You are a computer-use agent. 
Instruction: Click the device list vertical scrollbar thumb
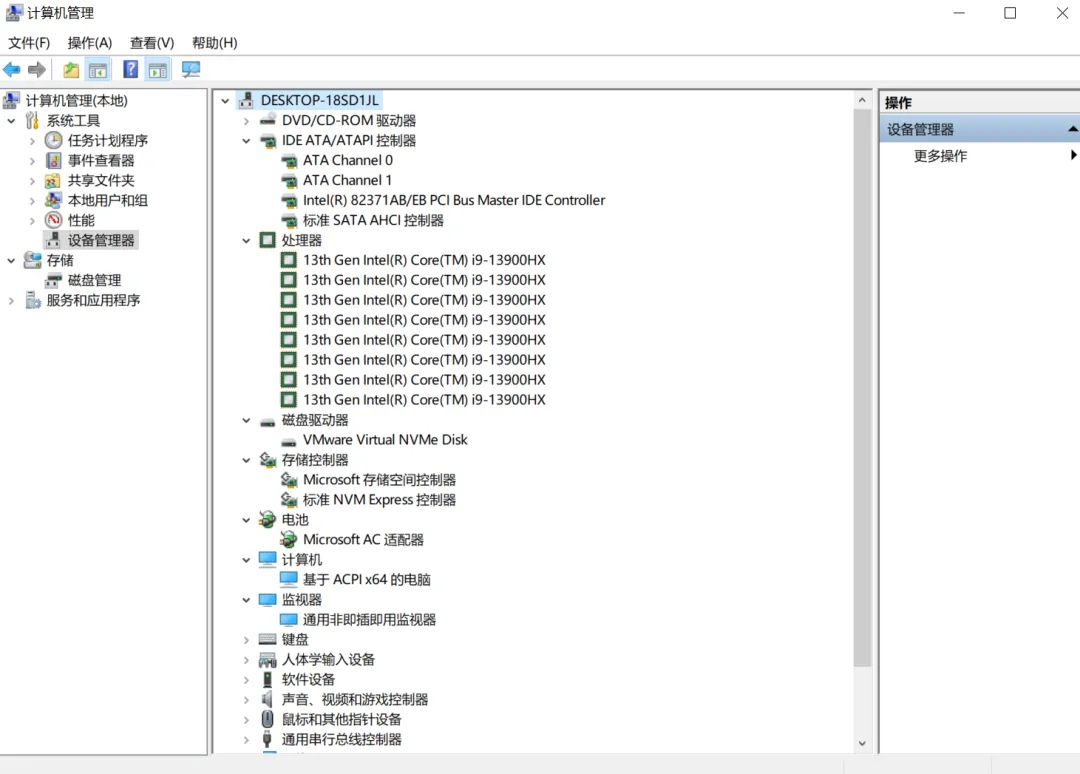(862, 388)
